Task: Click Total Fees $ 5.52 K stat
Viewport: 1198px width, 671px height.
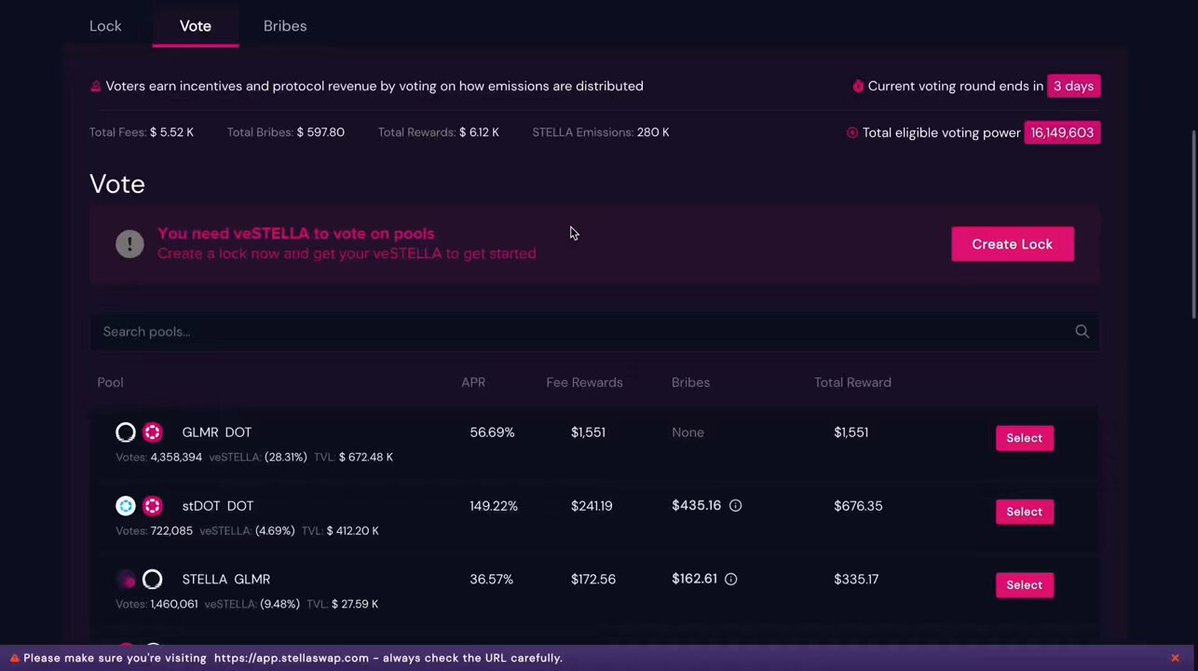Action: click(141, 132)
